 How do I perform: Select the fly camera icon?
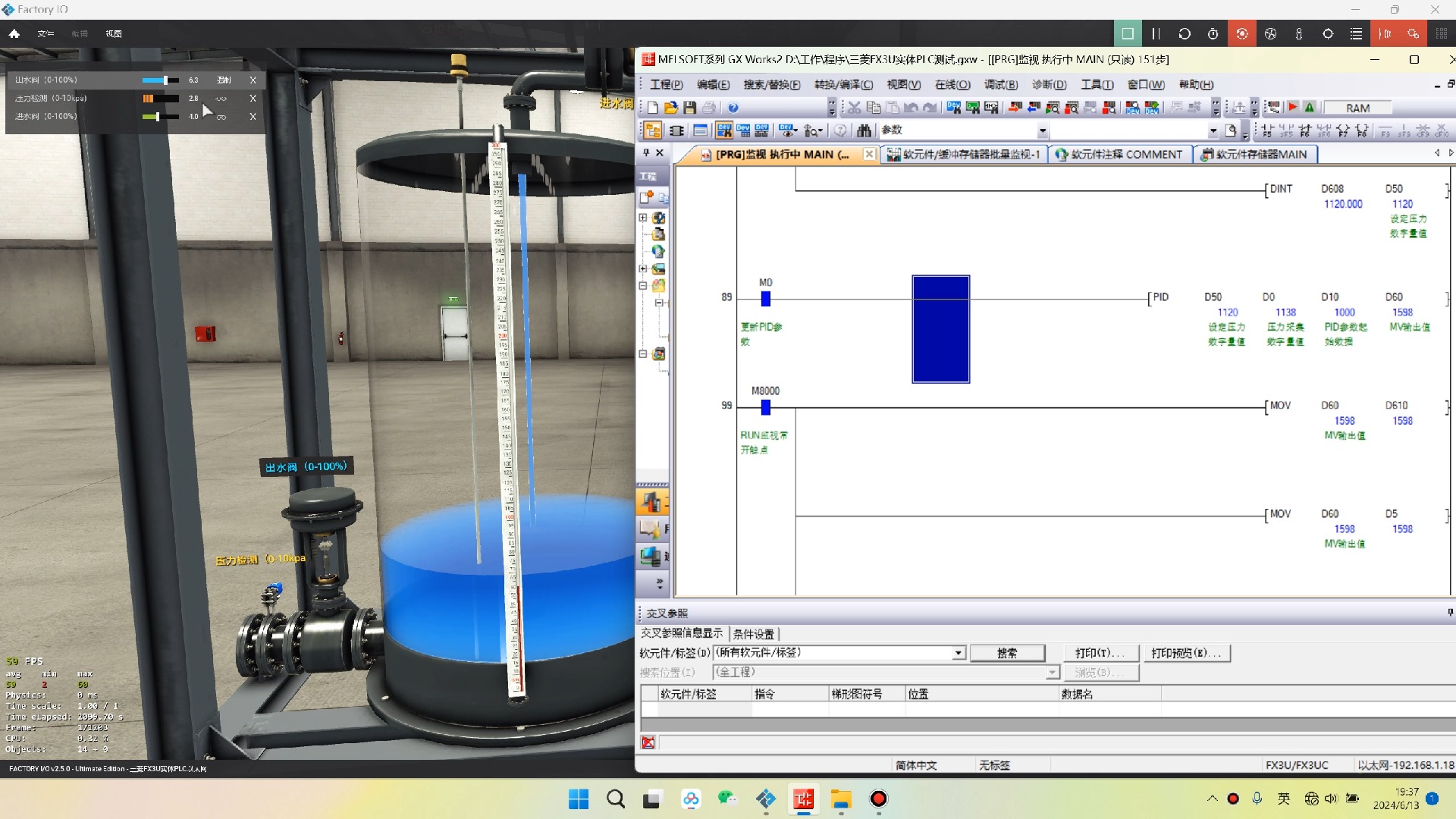(1270, 33)
